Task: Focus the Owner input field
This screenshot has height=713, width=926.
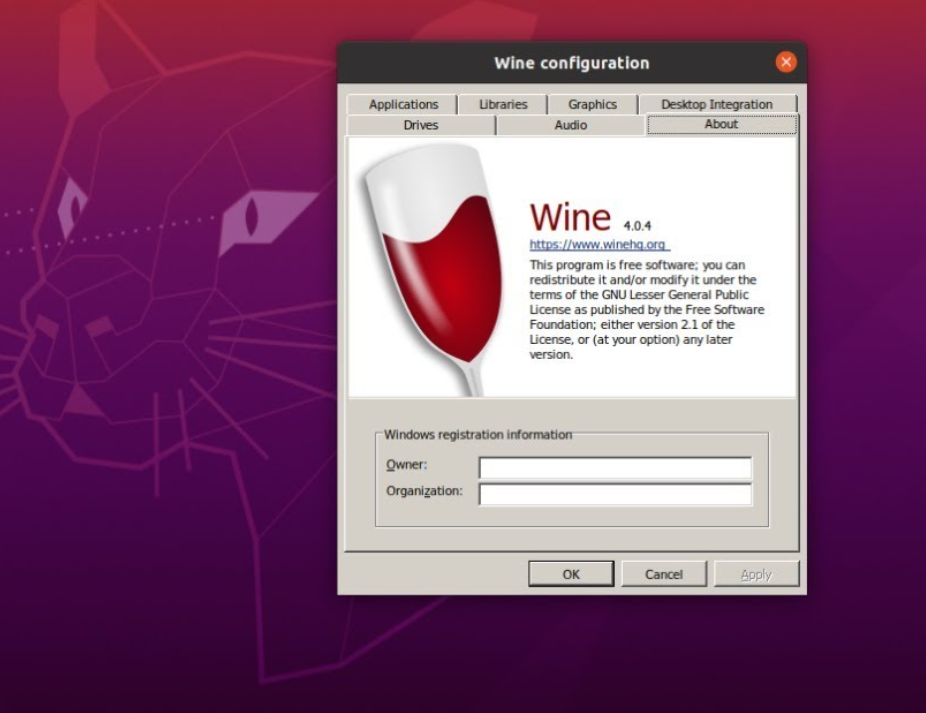Action: pyautogui.click(x=615, y=468)
